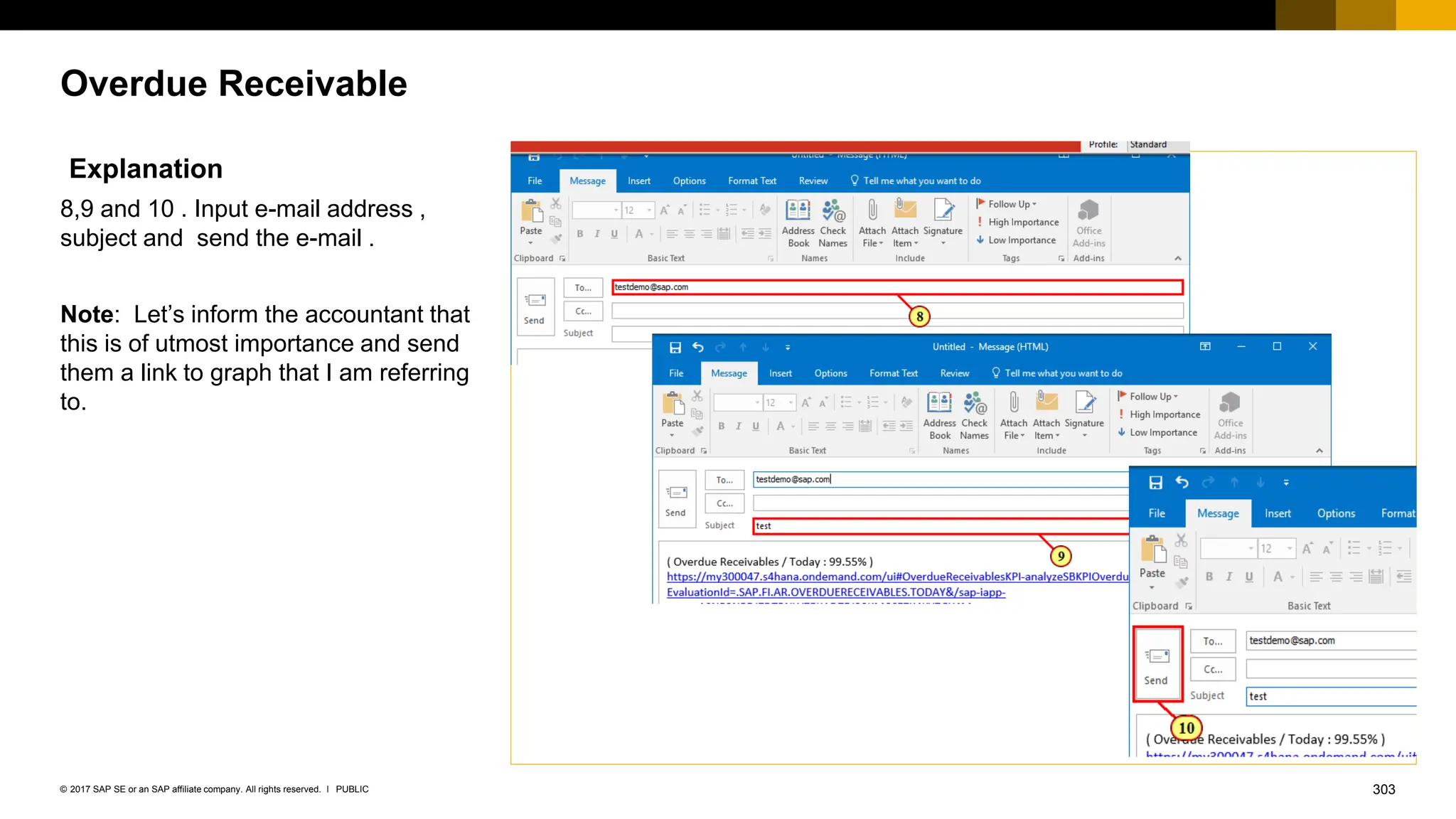Switch to Options tab in back window

[689, 181]
